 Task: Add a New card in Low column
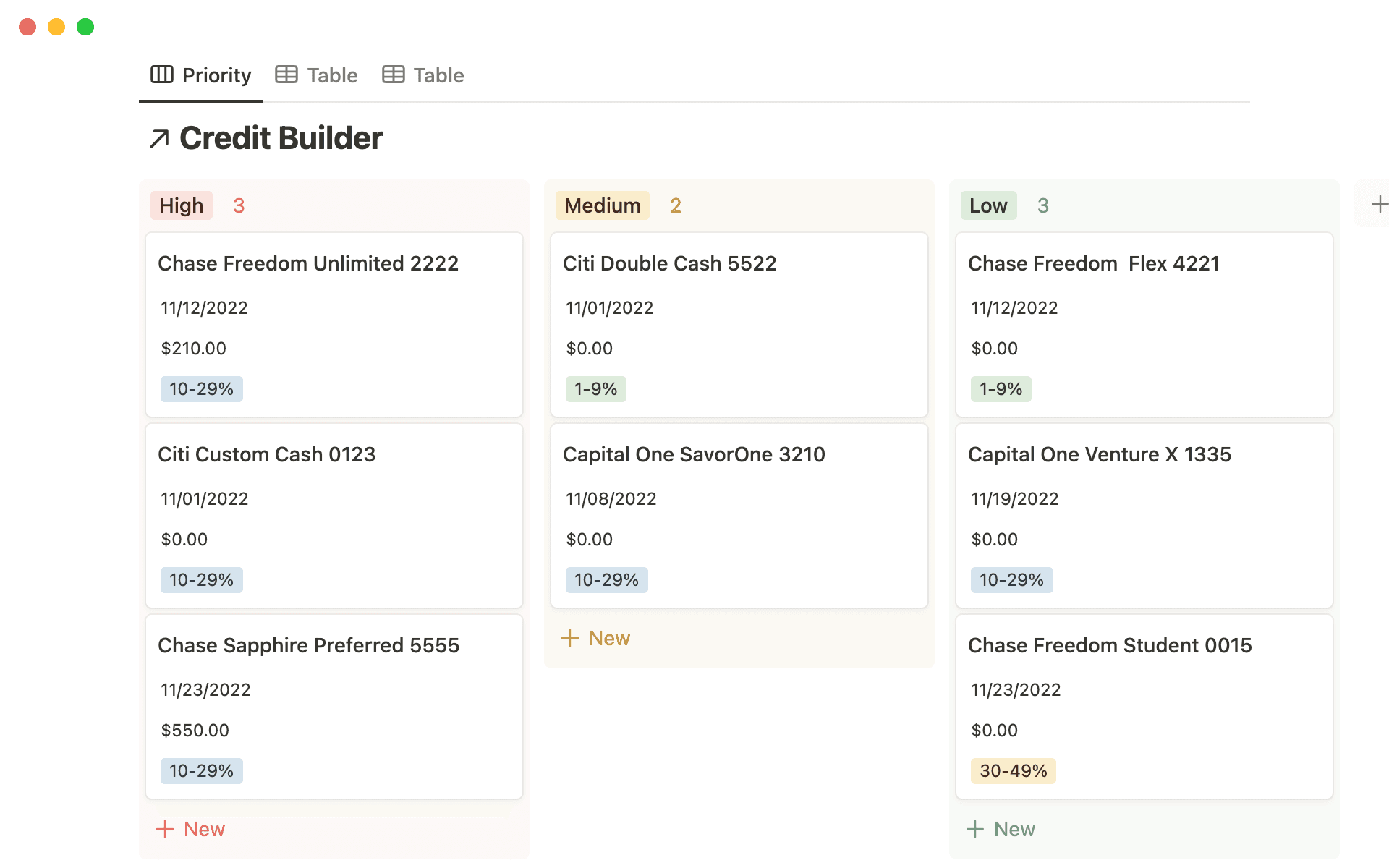[x=1001, y=829]
